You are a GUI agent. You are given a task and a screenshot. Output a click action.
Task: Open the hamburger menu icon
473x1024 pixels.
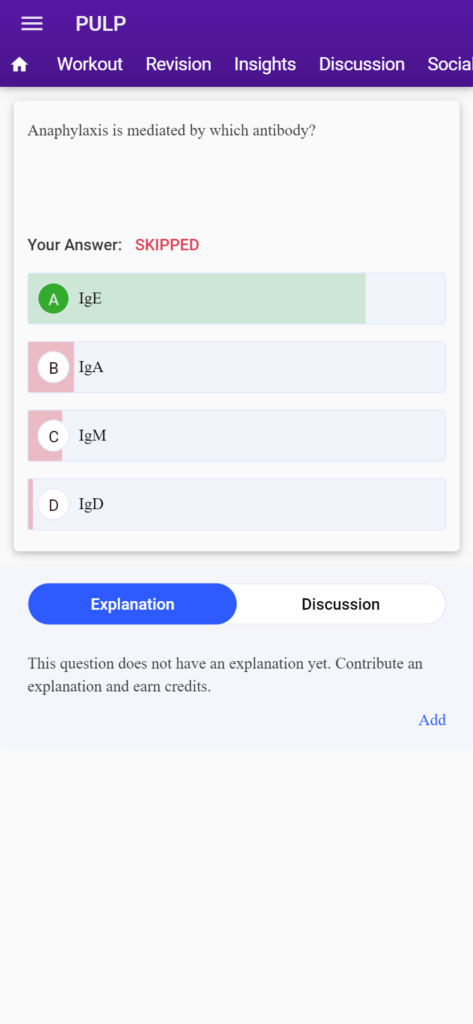point(32,24)
